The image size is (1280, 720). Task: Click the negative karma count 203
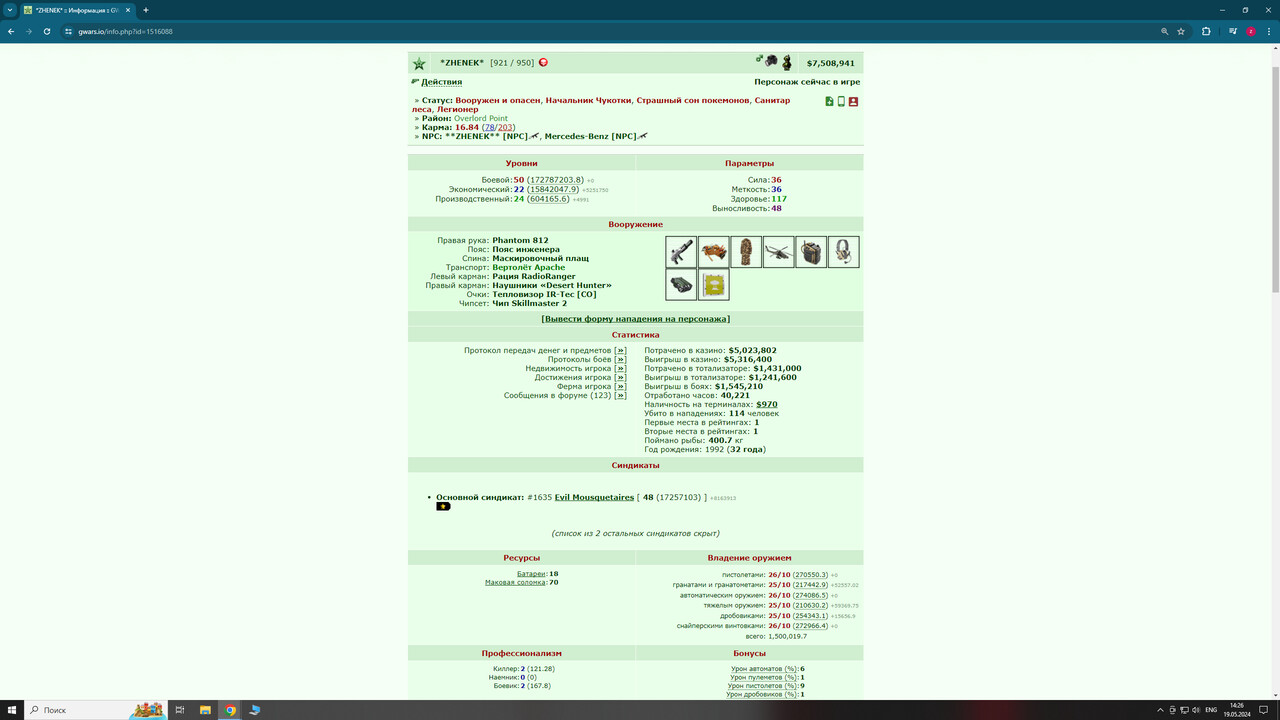click(505, 127)
